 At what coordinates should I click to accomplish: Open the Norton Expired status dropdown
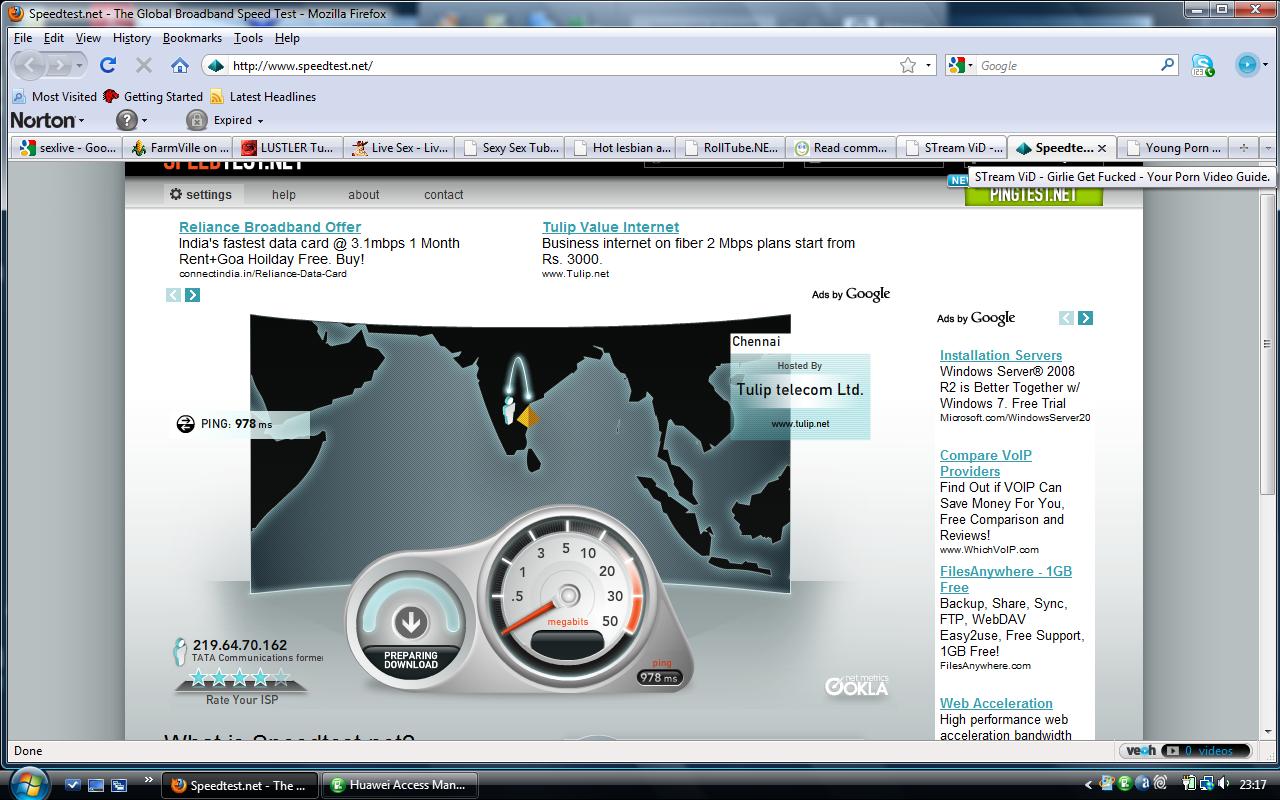(240, 120)
